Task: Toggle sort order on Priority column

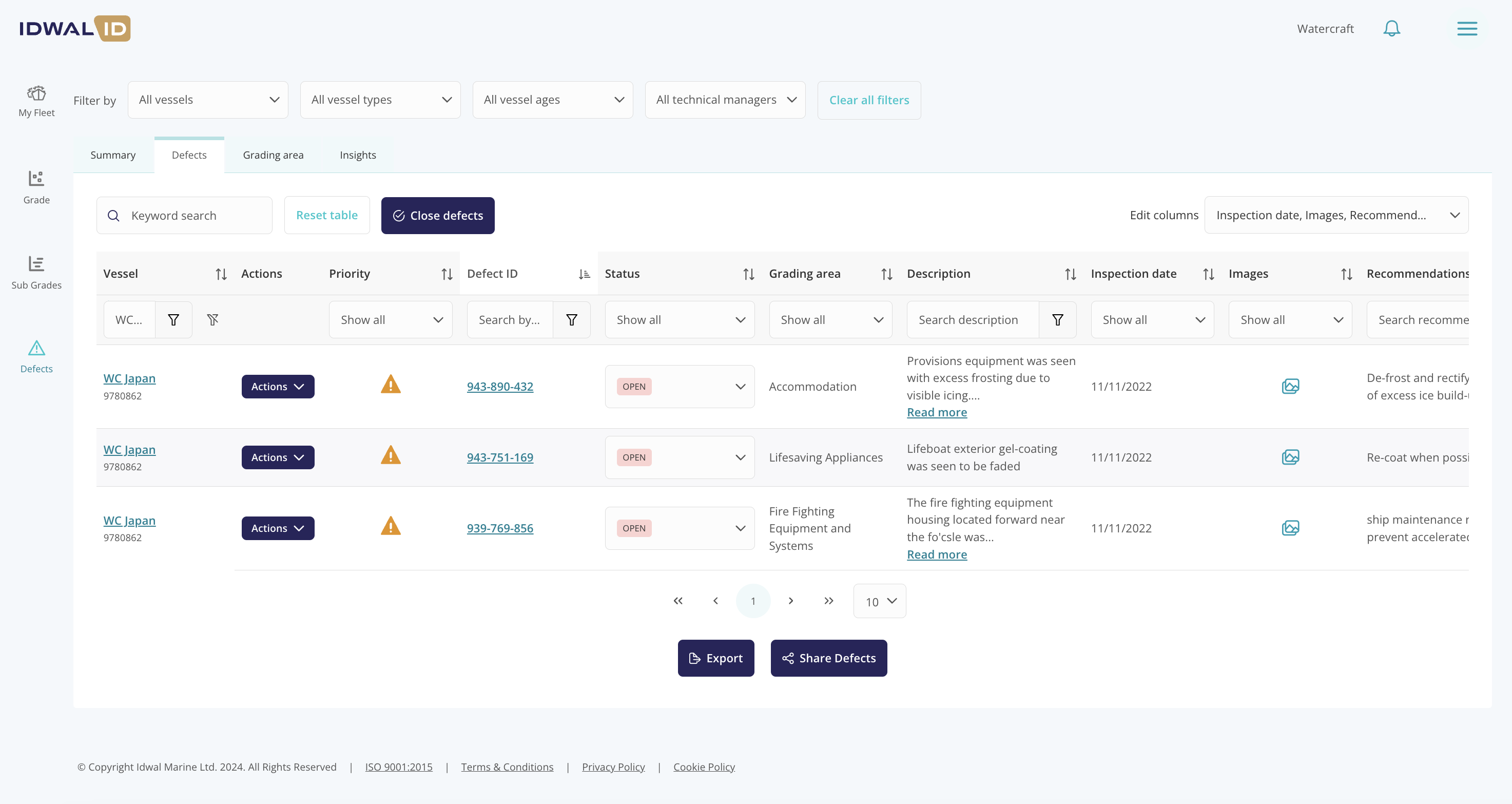Action: tap(447, 274)
